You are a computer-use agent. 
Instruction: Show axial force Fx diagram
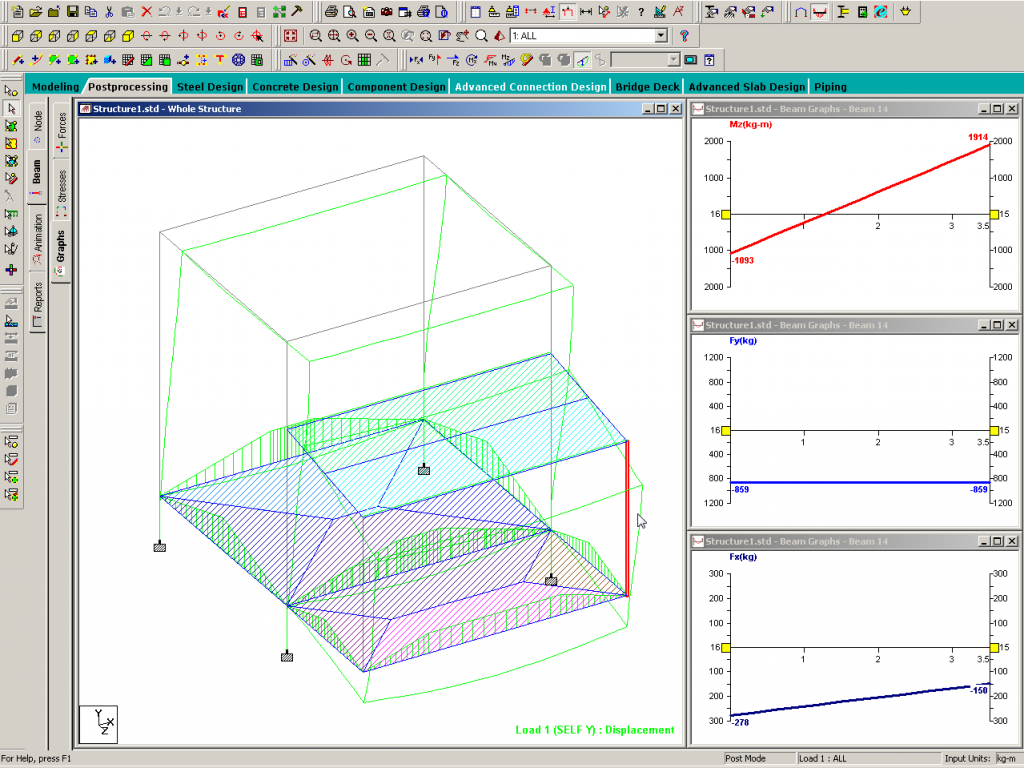point(416,60)
